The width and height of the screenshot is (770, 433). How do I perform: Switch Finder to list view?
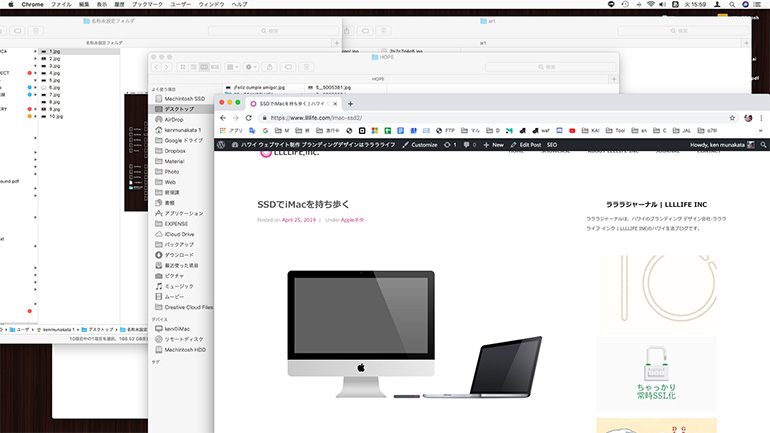pyautogui.click(x=192, y=67)
